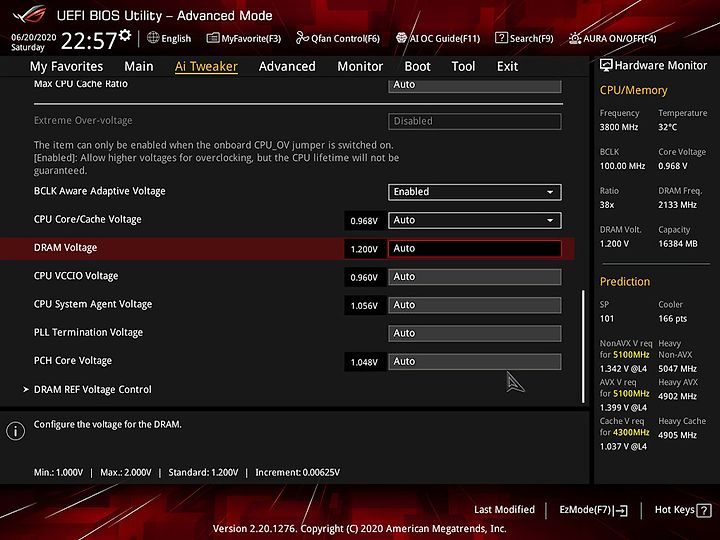Click Cooler 166 pts value
Viewport: 720px width, 540px height.
[x=673, y=319]
